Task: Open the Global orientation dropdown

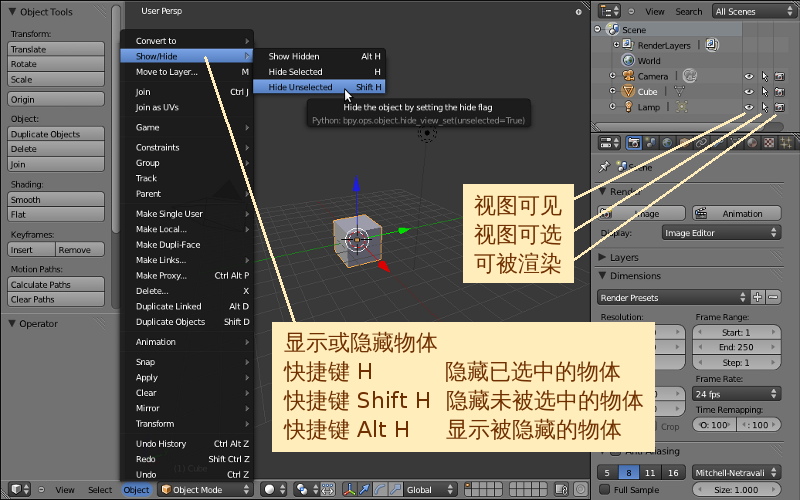Action: (430, 489)
